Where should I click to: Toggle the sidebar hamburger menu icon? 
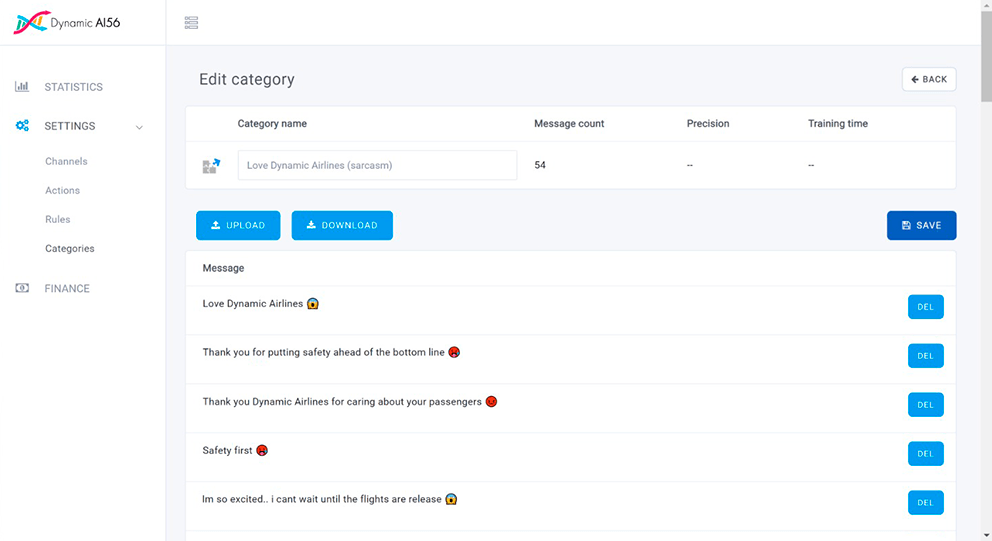point(191,23)
